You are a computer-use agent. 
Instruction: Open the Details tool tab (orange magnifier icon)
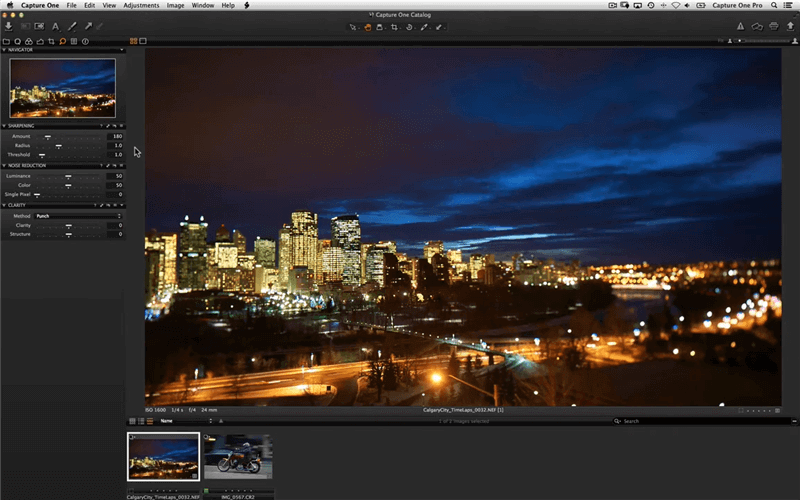pyautogui.click(x=63, y=41)
